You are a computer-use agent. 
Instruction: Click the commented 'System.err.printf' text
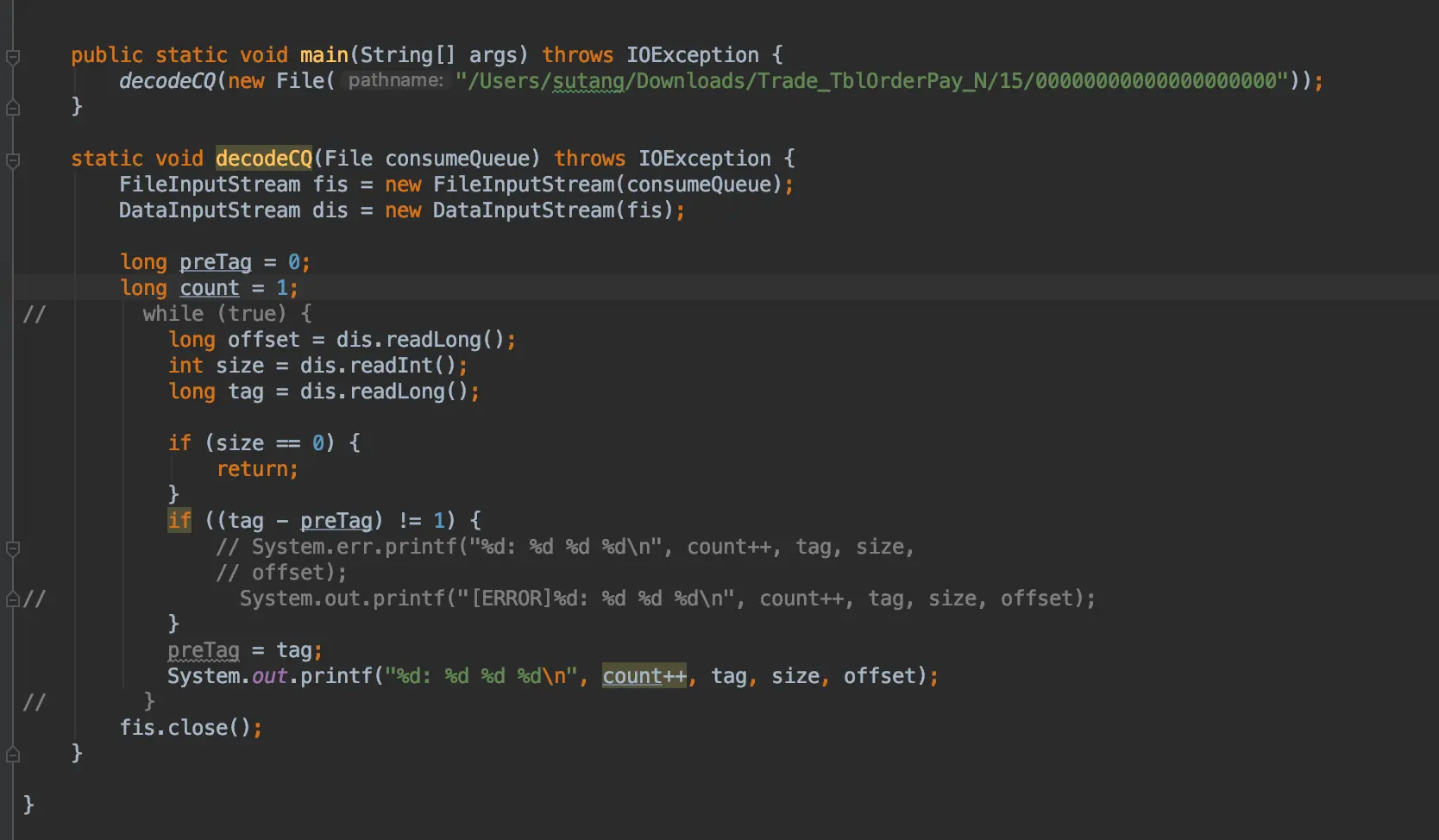[355, 547]
